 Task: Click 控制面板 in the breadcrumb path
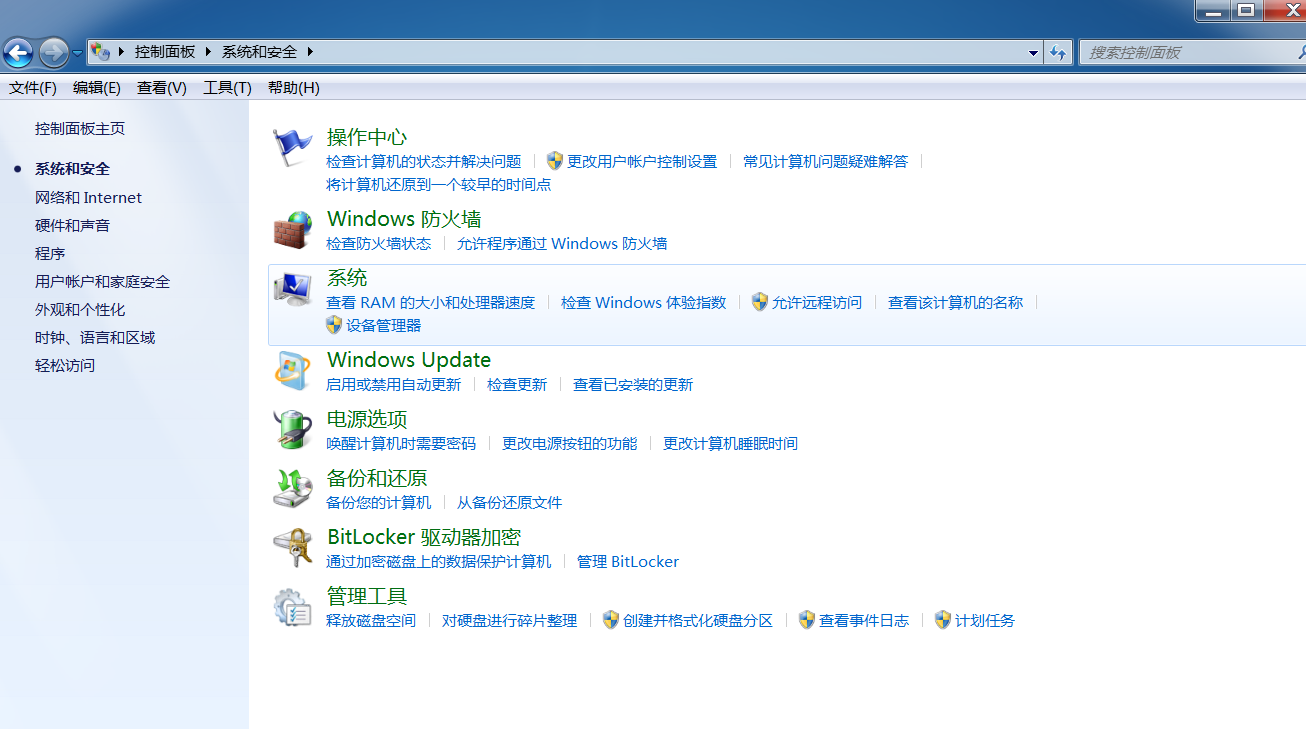click(x=165, y=51)
